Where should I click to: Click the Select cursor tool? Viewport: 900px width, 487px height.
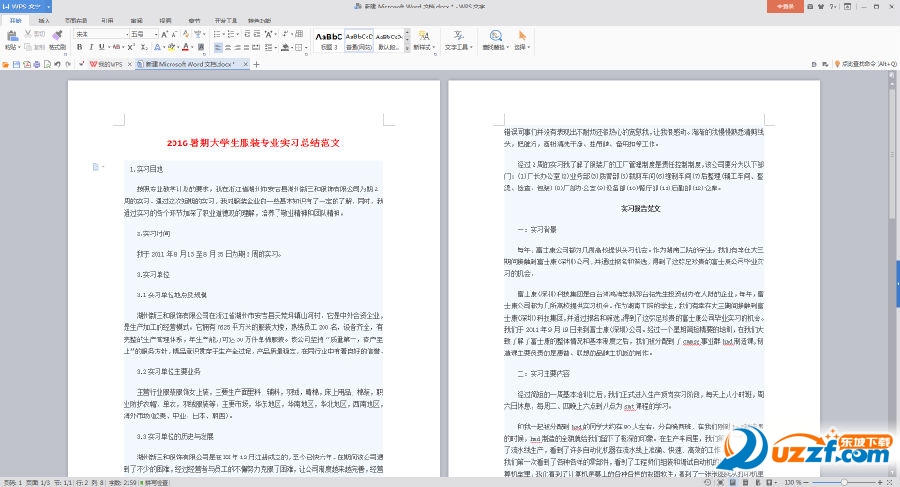(x=522, y=40)
